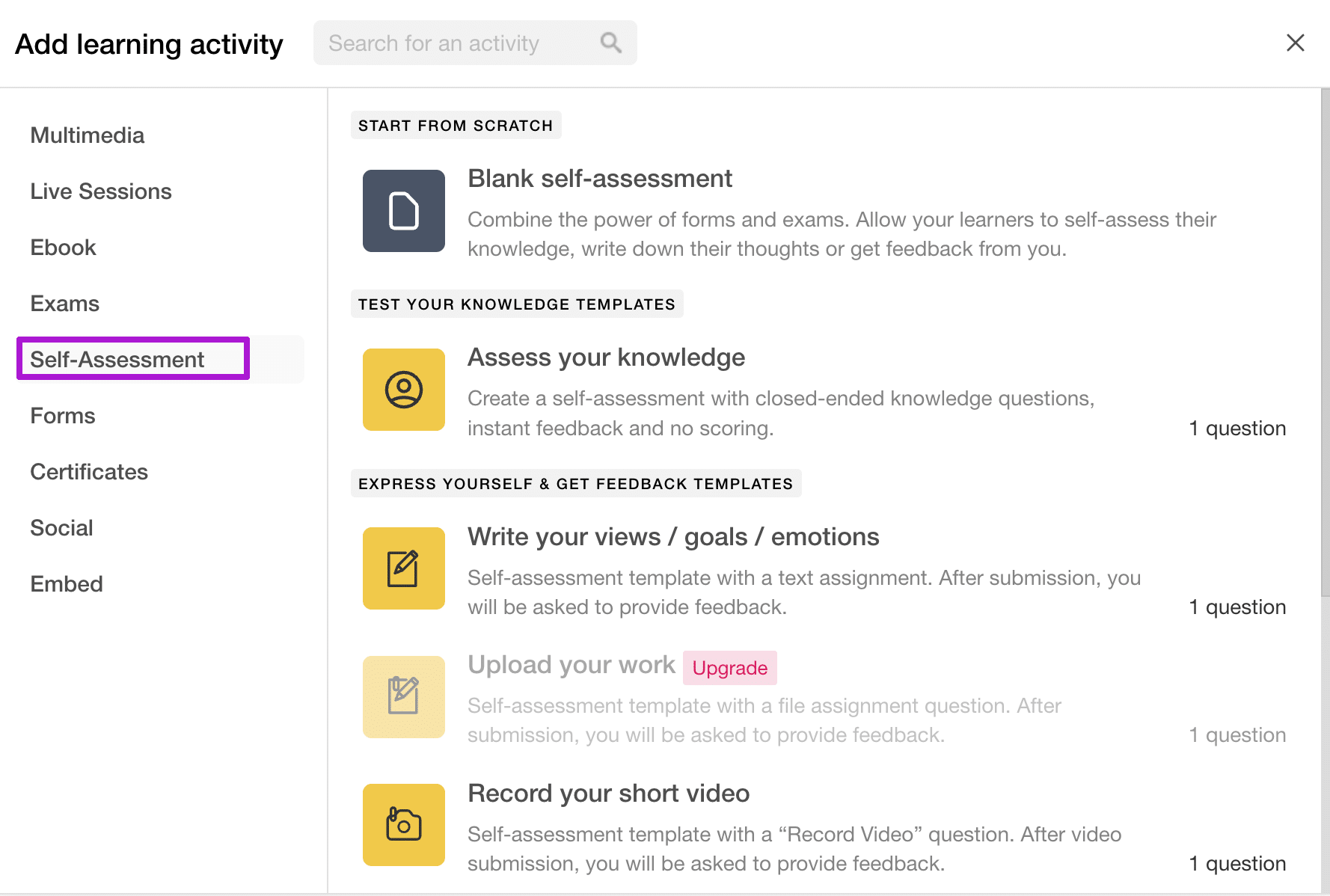Viewport: 1330px width, 896px height.
Task: Click the Upgrade badge
Action: [x=729, y=668]
